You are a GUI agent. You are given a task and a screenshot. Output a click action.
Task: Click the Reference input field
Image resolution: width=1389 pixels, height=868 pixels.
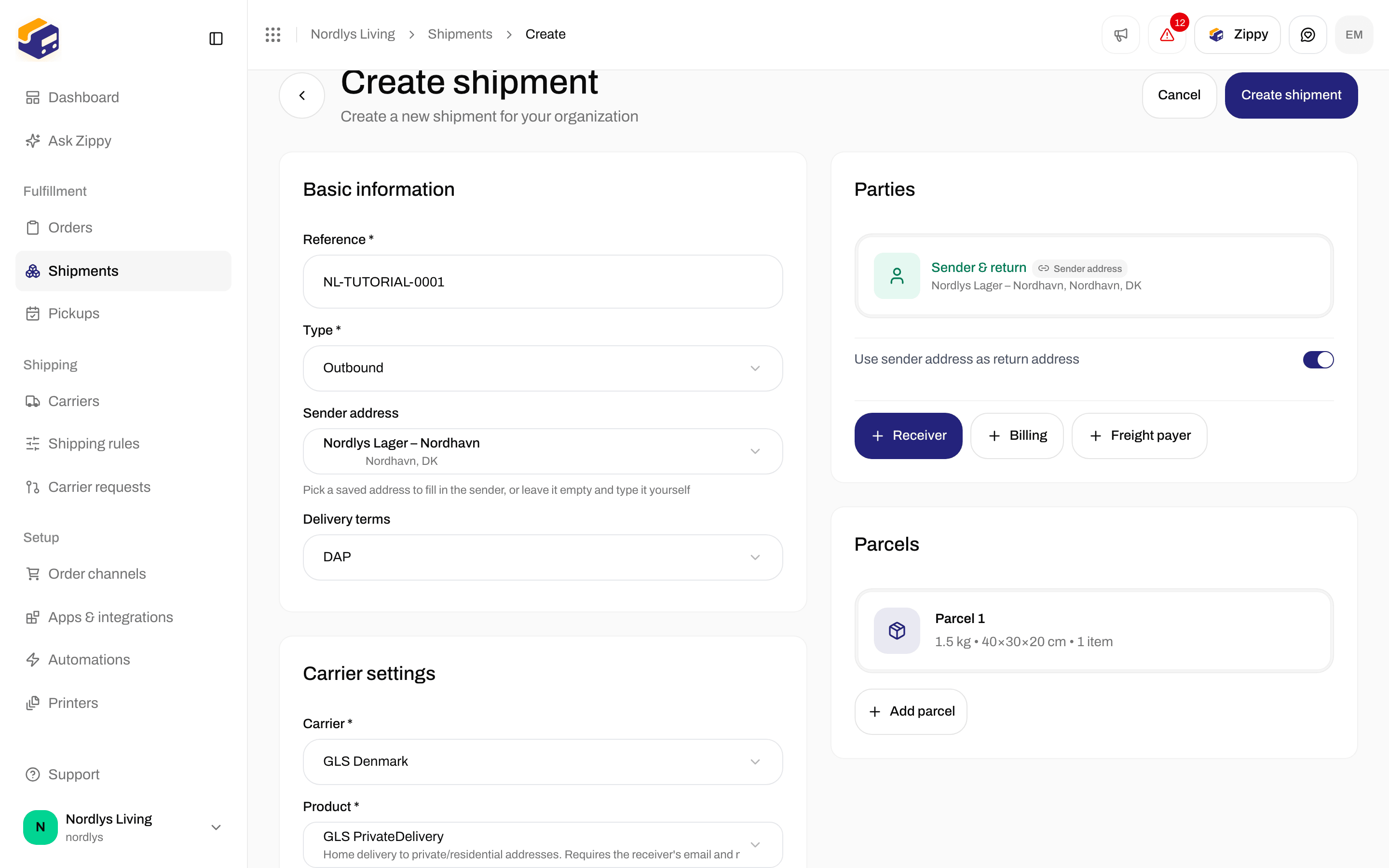point(543,282)
